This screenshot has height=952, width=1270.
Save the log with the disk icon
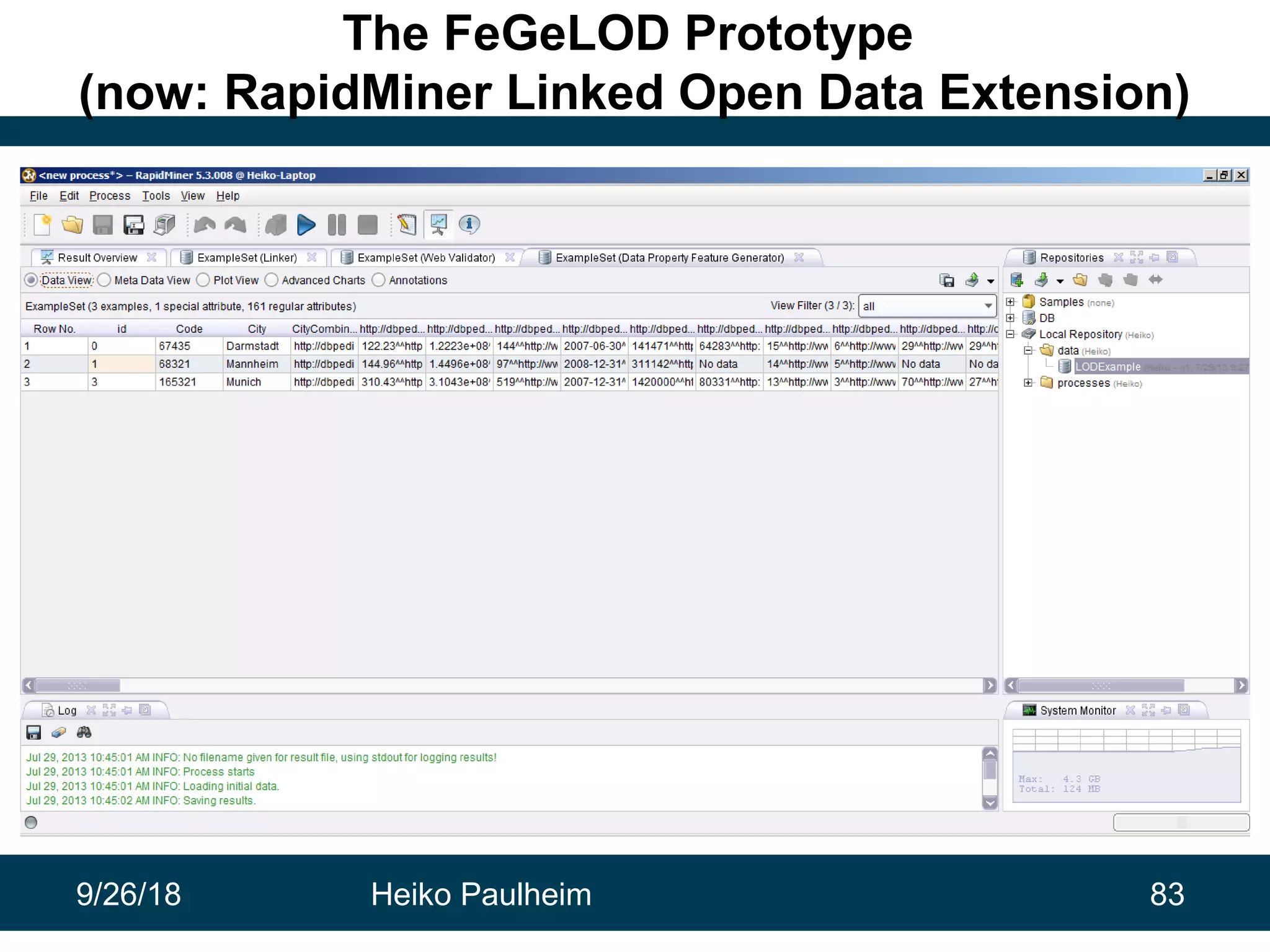(33, 733)
